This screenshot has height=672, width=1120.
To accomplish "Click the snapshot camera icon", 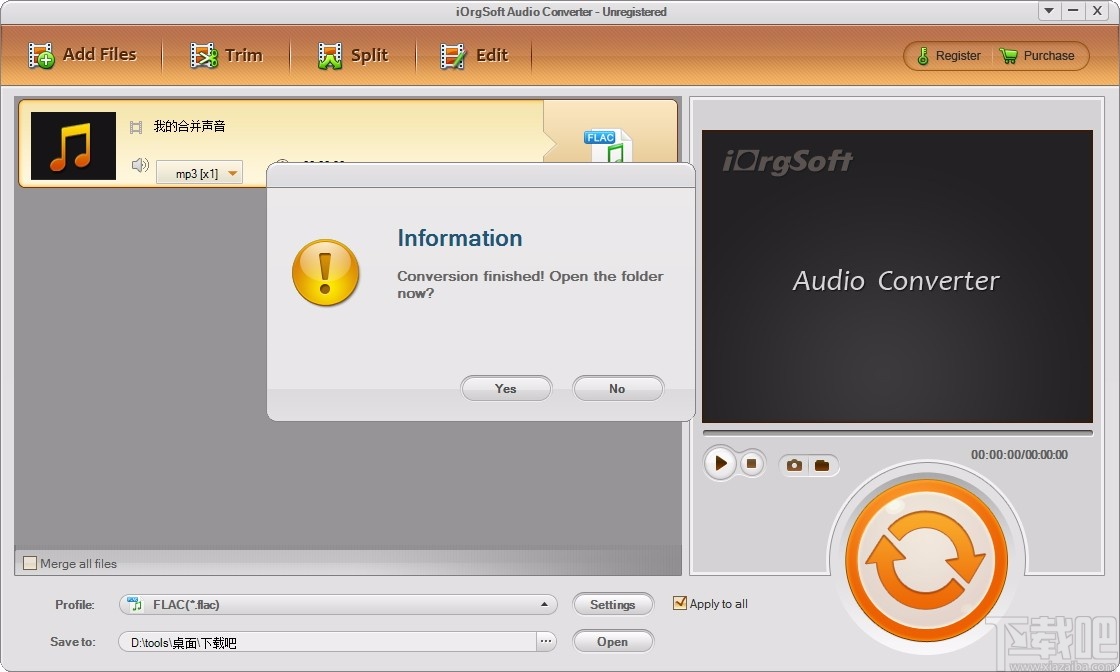I will (794, 464).
